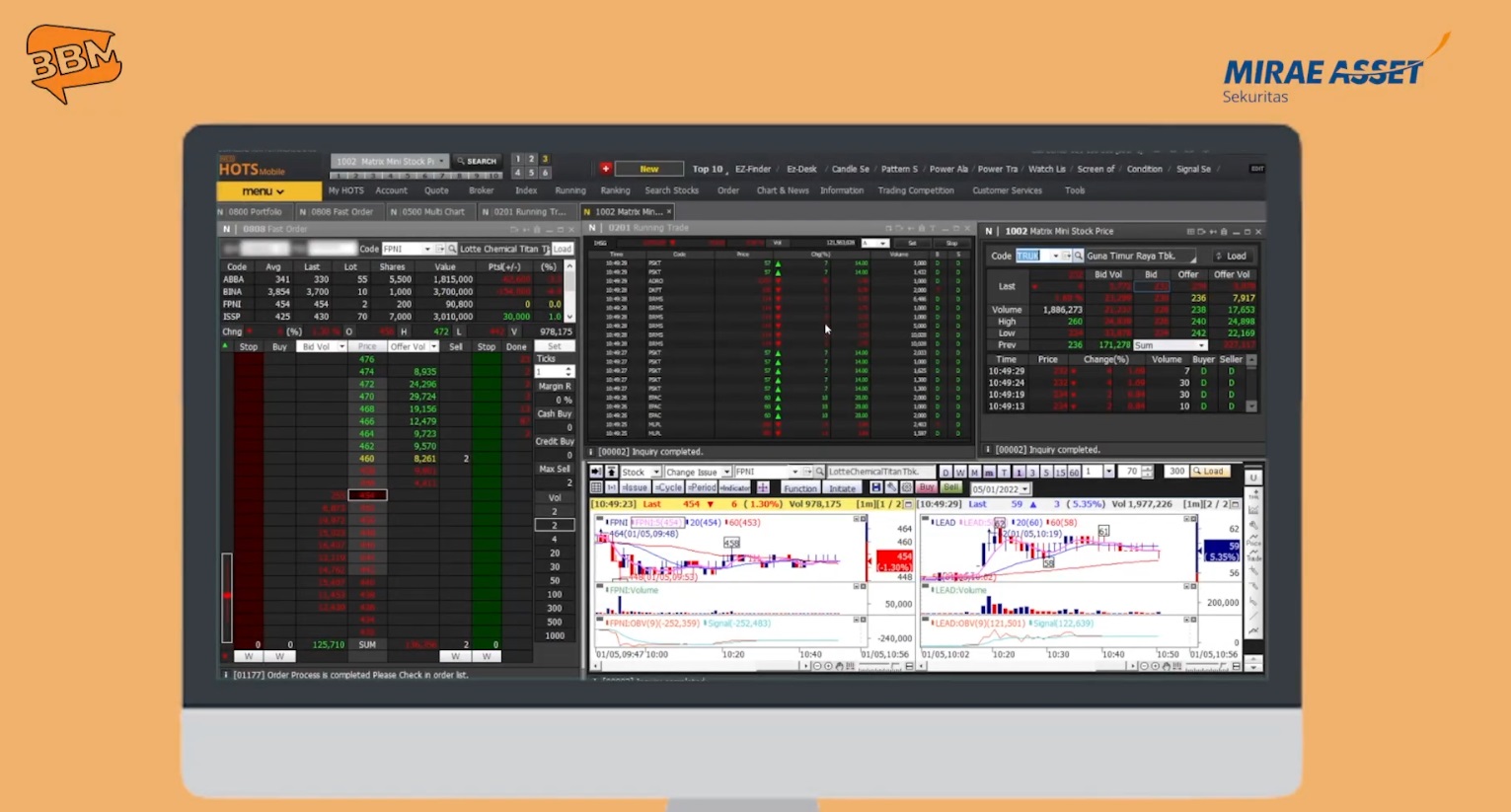Image resolution: width=1511 pixels, height=812 pixels.
Task: Click the lock icon in Fast Order title bar
Action: (x=537, y=229)
